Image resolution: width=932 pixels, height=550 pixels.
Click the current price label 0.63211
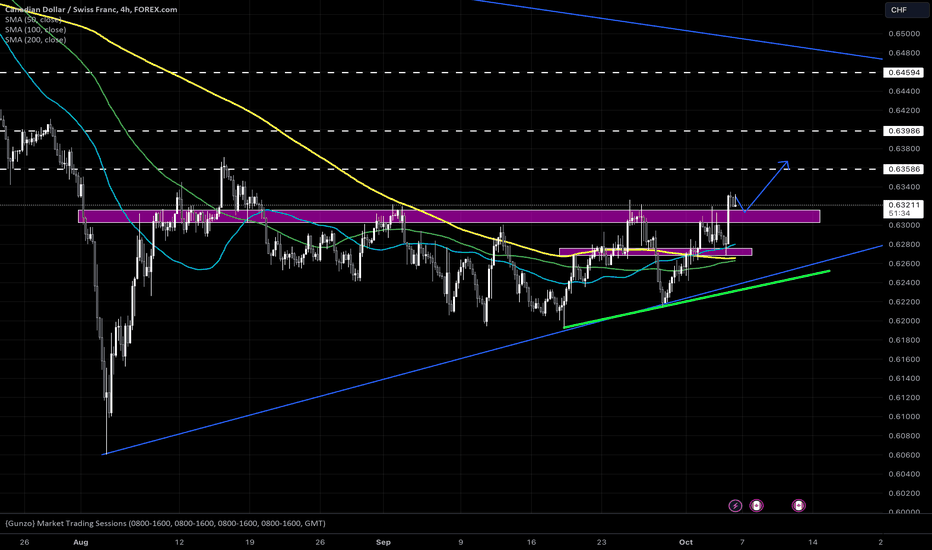(903, 205)
